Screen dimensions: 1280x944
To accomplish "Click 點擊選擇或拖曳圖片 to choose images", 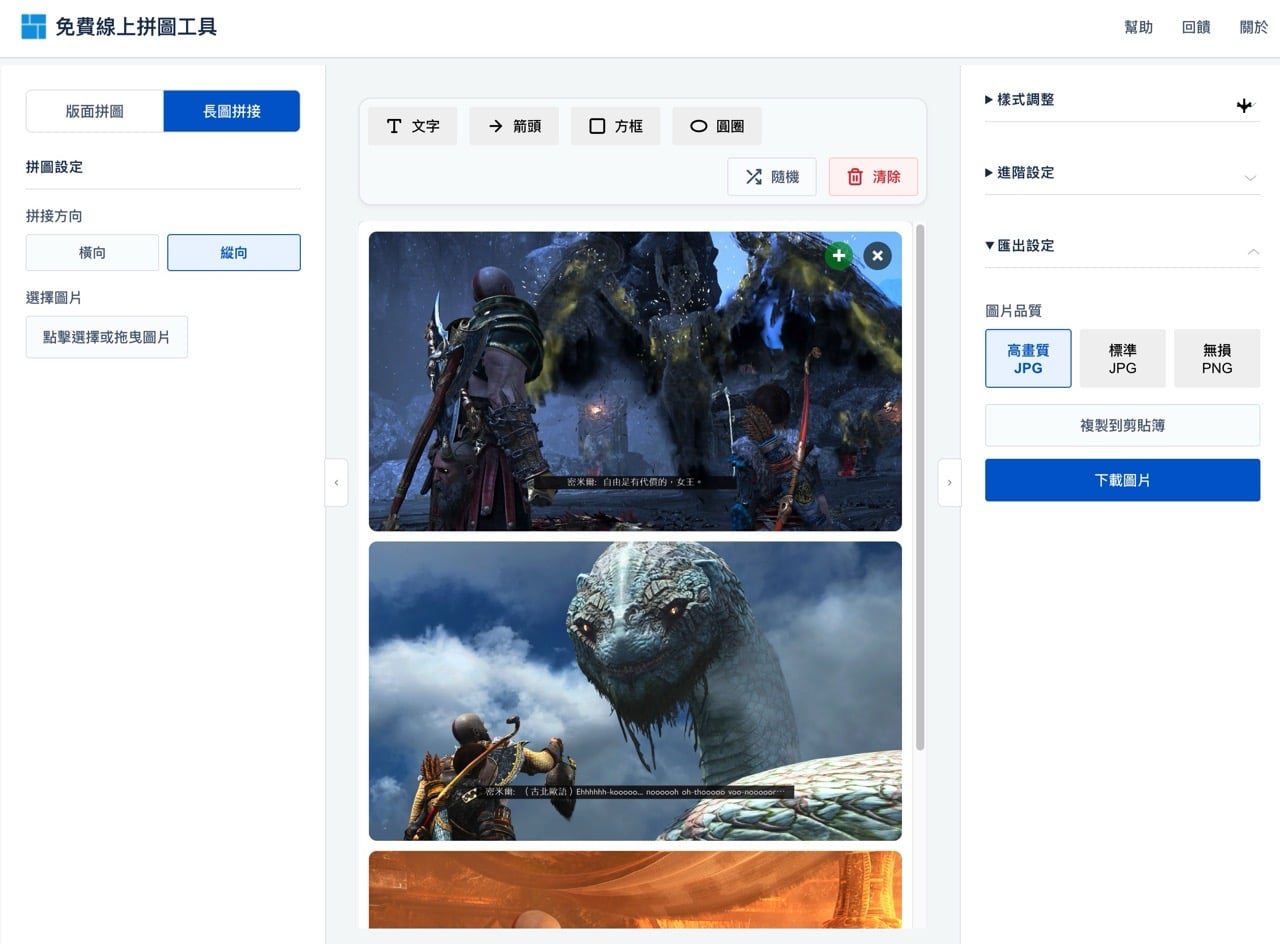I will coord(106,338).
